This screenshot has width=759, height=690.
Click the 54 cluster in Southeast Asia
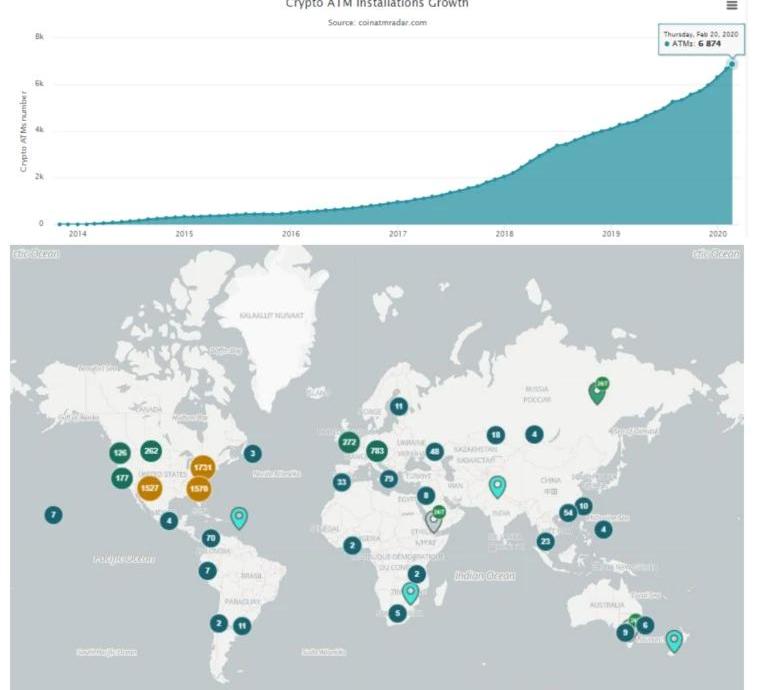tap(568, 512)
